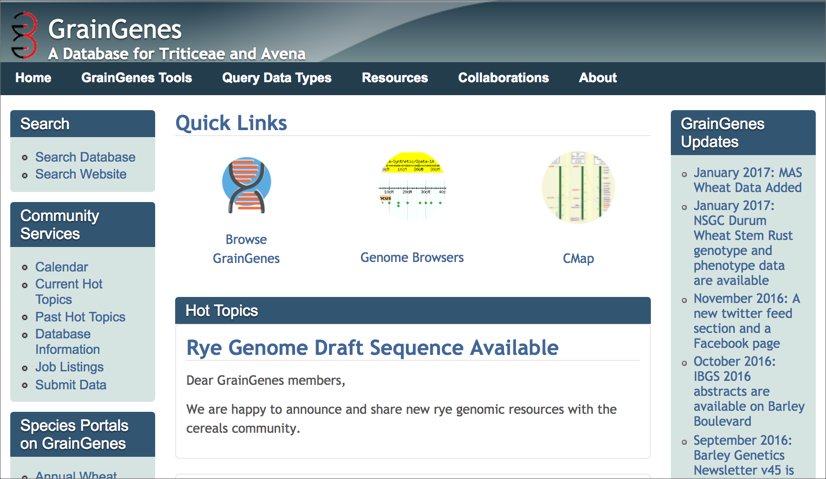
Task: Open Current Hot Topics link
Action: pos(69,291)
